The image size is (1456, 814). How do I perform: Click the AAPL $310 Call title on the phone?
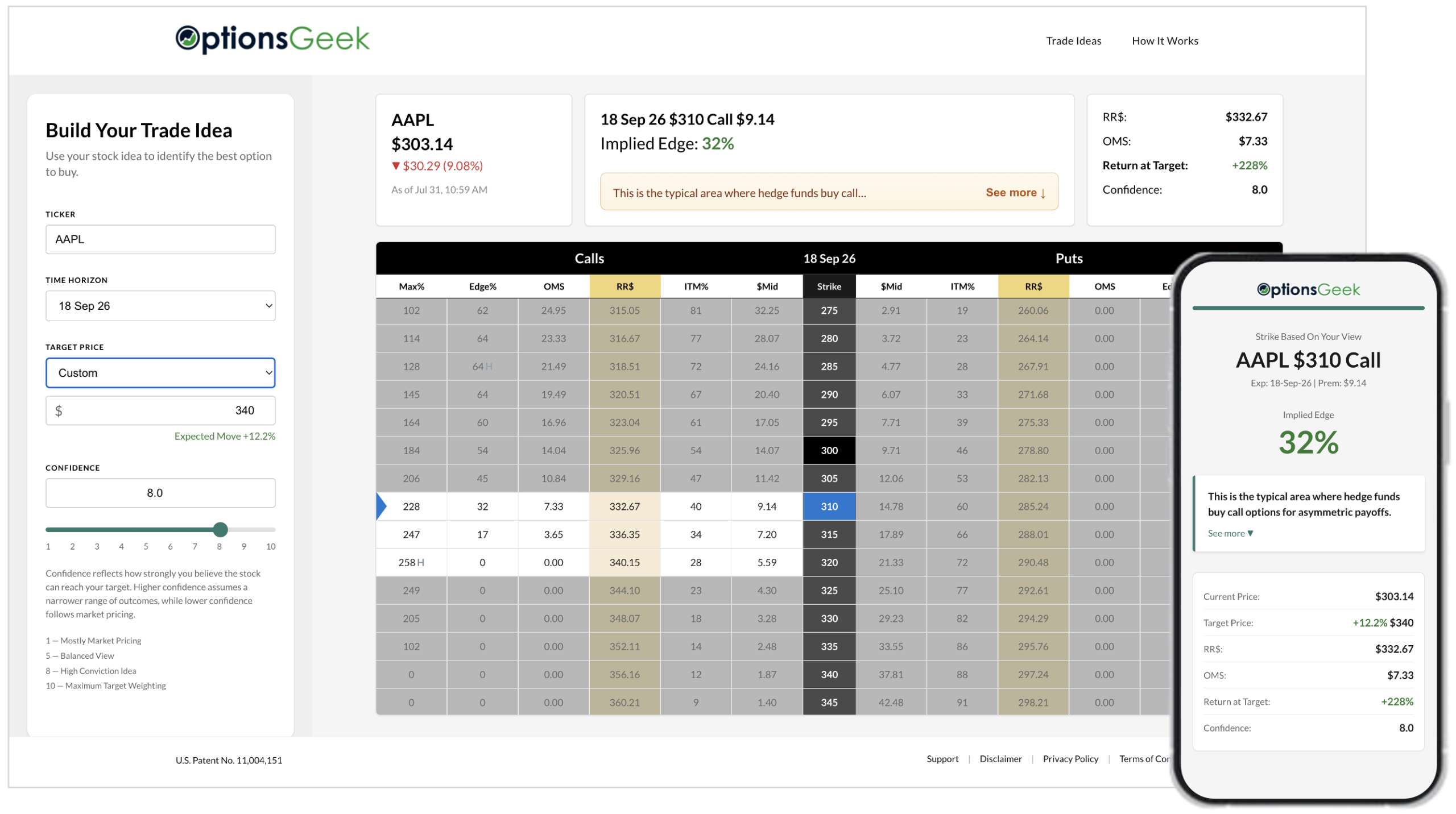[1308, 360]
